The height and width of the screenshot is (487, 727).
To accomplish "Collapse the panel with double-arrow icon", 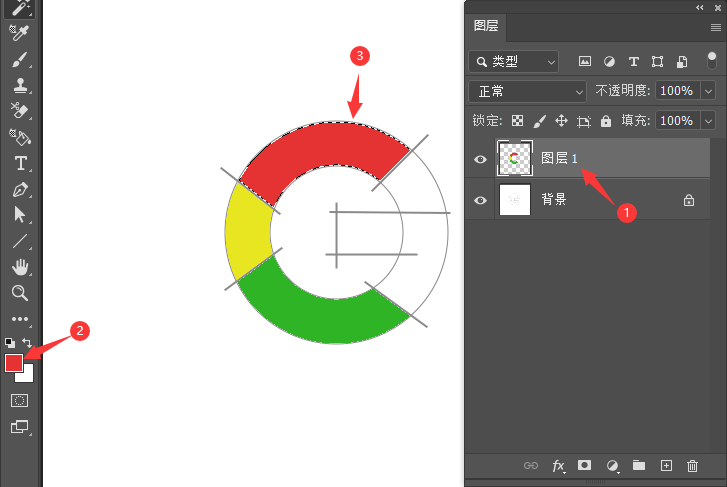I will click(700, 7).
